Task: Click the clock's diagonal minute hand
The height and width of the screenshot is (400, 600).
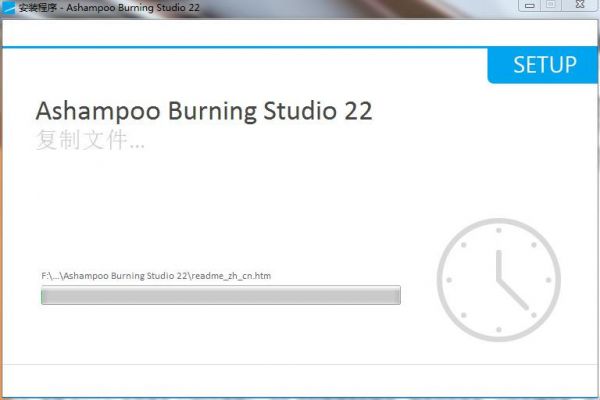Action: pos(513,294)
